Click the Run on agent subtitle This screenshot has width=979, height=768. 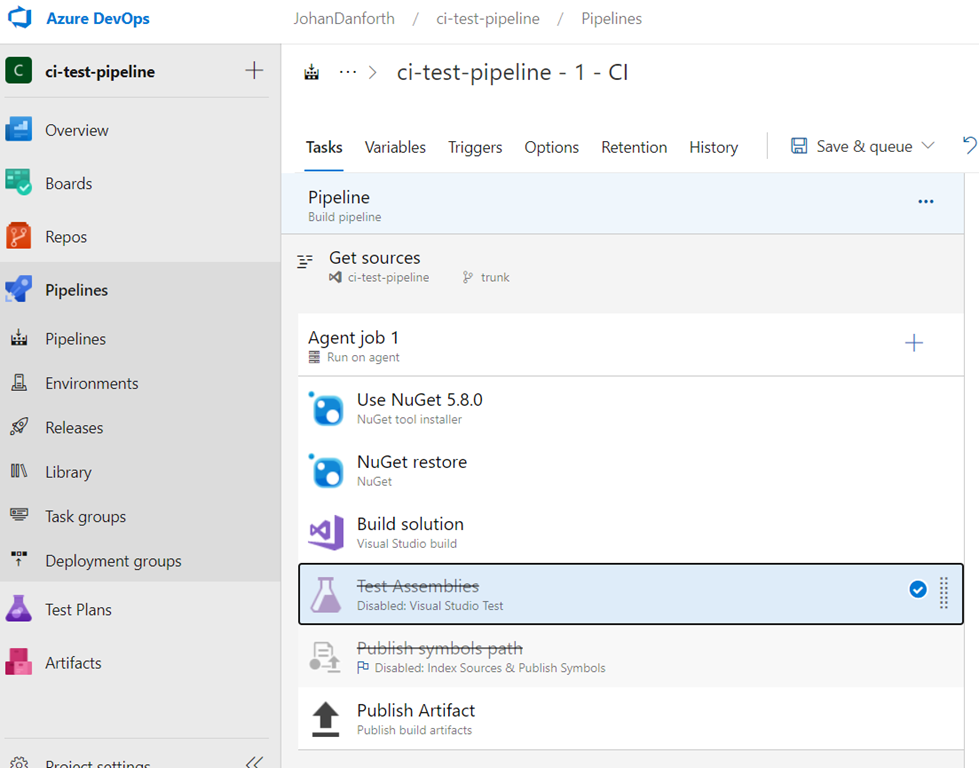[x=363, y=357]
